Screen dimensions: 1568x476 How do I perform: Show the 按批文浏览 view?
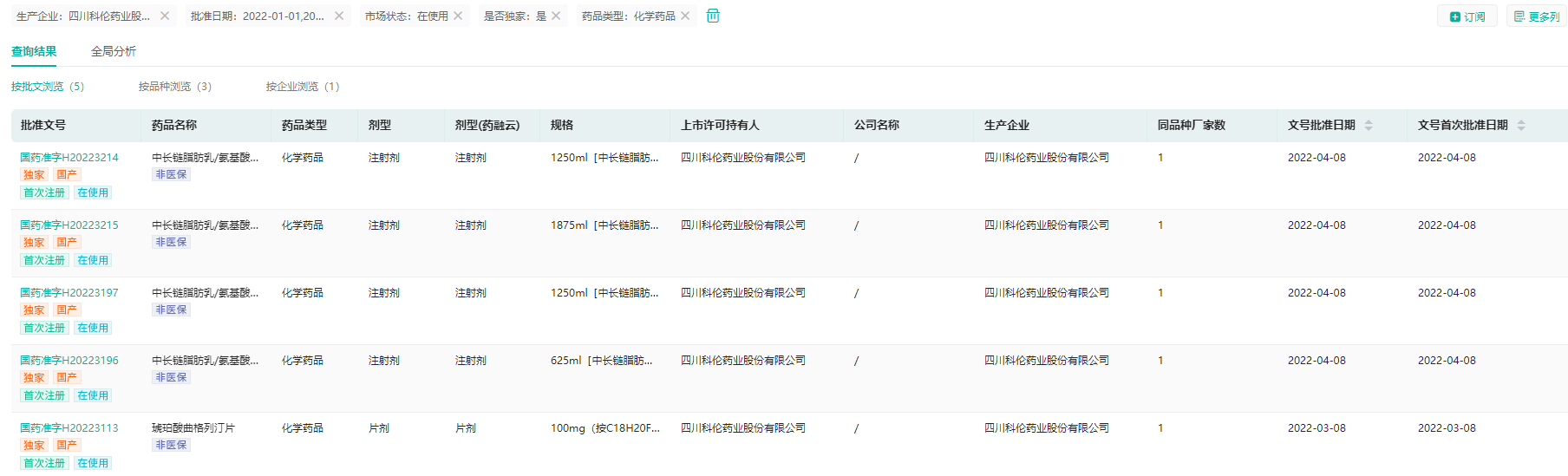47,87
